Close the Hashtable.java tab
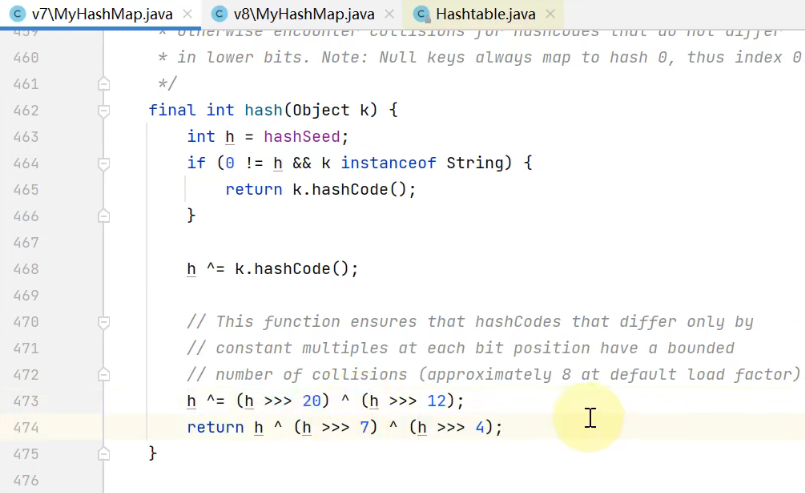The height and width of the screenshot is (493, 805). (x=550, y=14)
